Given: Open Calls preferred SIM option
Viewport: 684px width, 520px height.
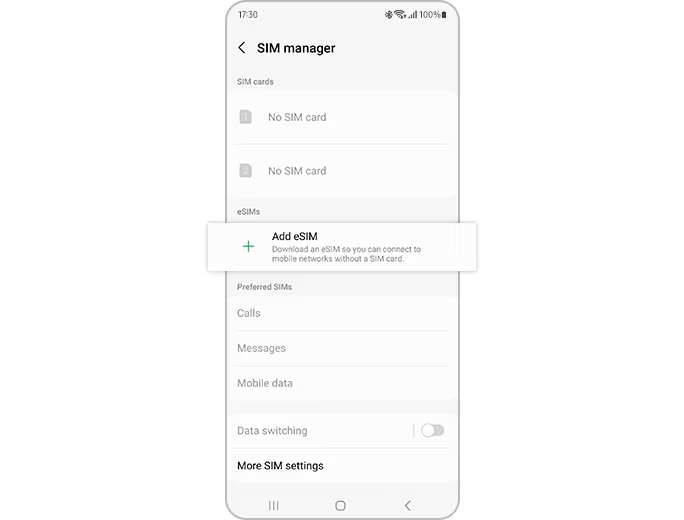Looking at the screenshot, I should point(342,313).
